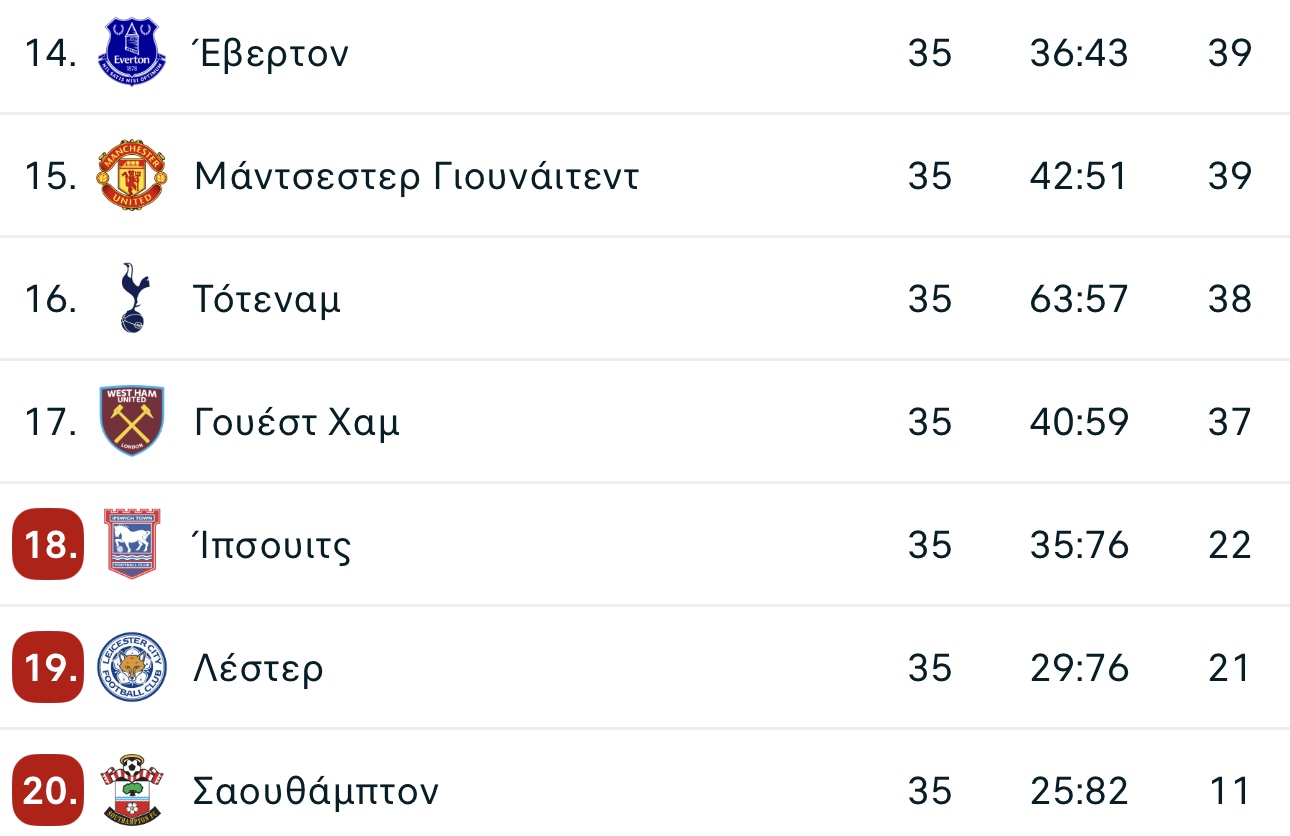The height and width of the screenshot is (836, 1290).
Task: Select the Tottenham cockerel logo
Action: coord(132,298)
